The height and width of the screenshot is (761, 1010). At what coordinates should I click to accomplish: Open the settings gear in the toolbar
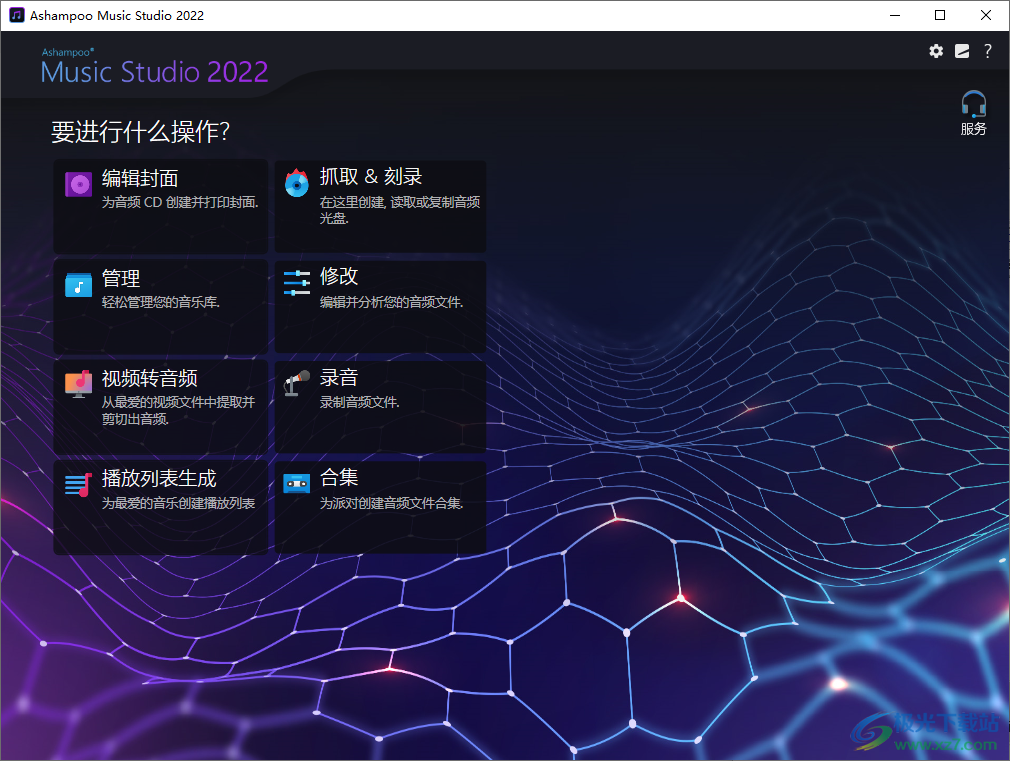coord(936,50)
